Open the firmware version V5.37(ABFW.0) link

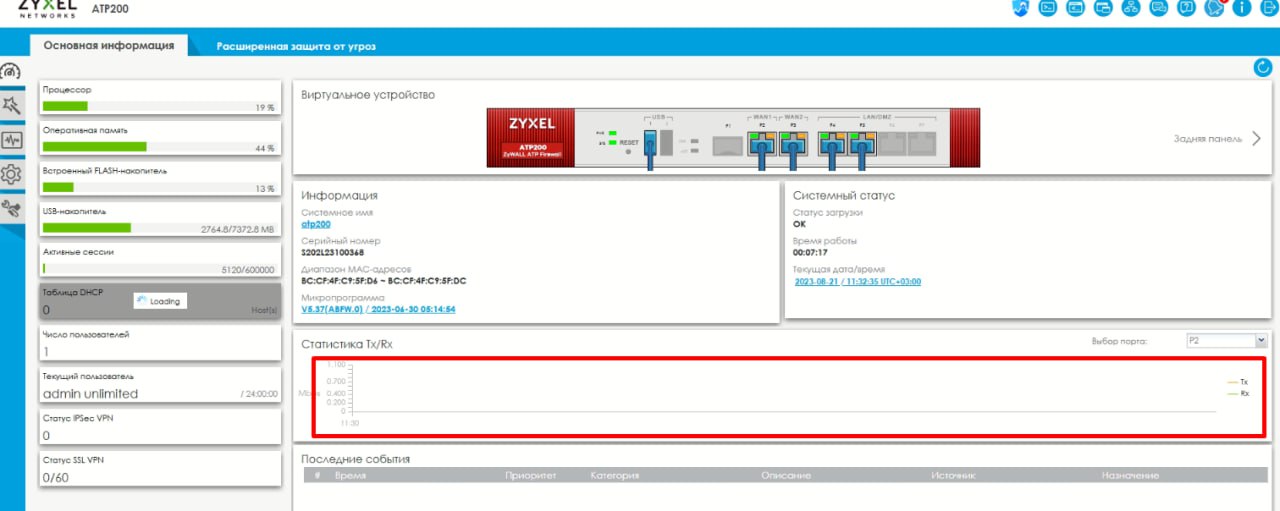pyautogui.click(x=378, y=309)
